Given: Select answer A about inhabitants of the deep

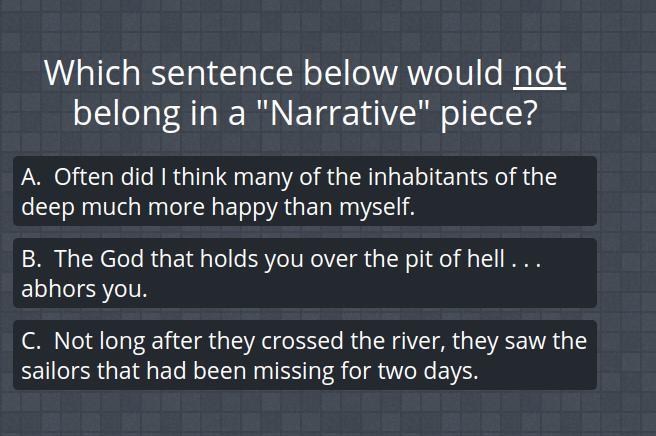Looking at the screenshot, I should pos(305,191).
